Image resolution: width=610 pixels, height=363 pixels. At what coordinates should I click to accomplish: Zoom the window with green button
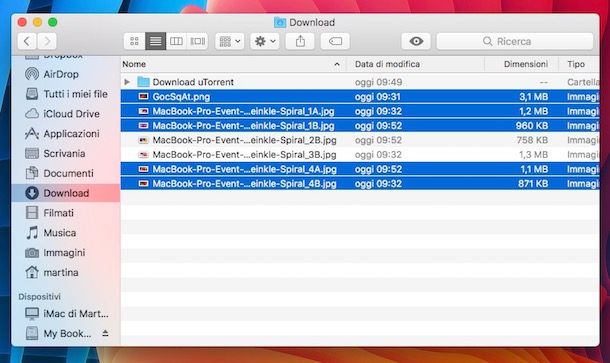coord(53,22)
